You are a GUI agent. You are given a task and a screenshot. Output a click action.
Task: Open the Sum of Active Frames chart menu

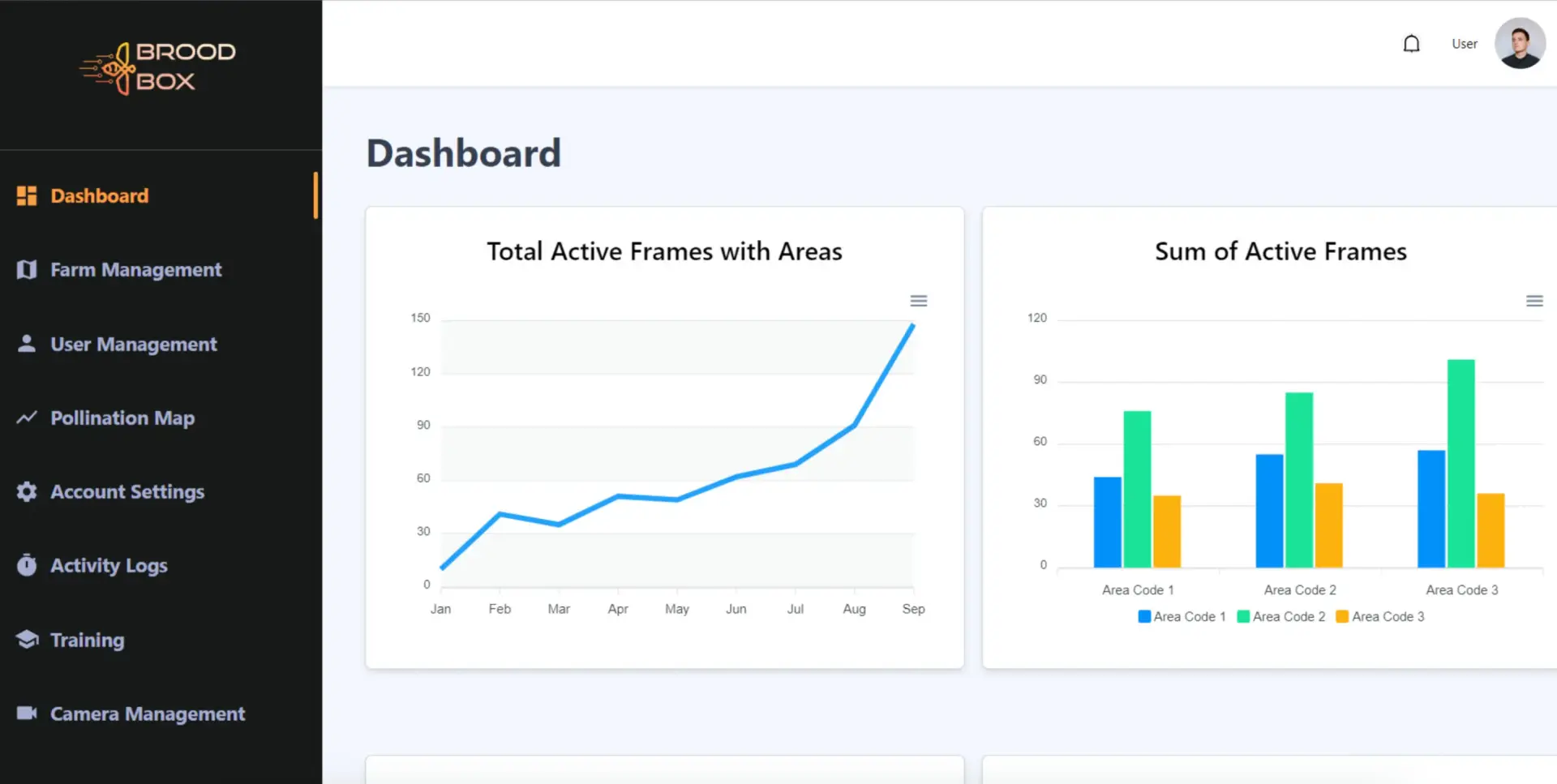pyautogui.click(x=1533, y=301)
